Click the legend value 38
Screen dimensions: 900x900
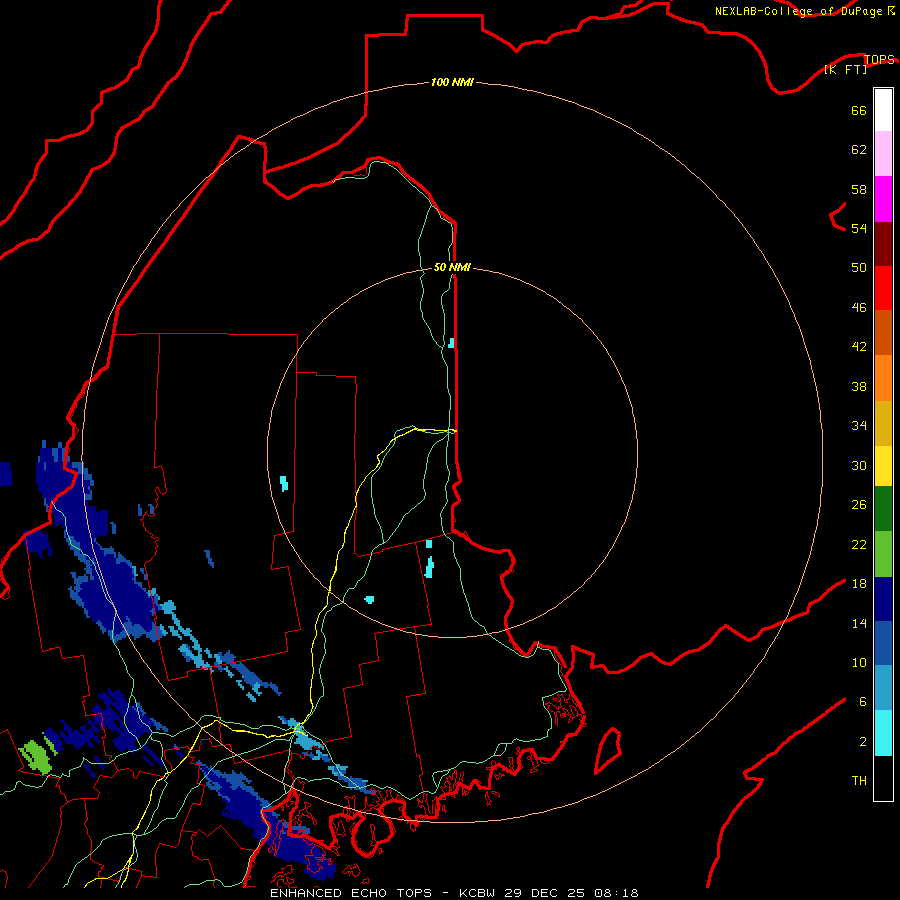pos(859,386)
